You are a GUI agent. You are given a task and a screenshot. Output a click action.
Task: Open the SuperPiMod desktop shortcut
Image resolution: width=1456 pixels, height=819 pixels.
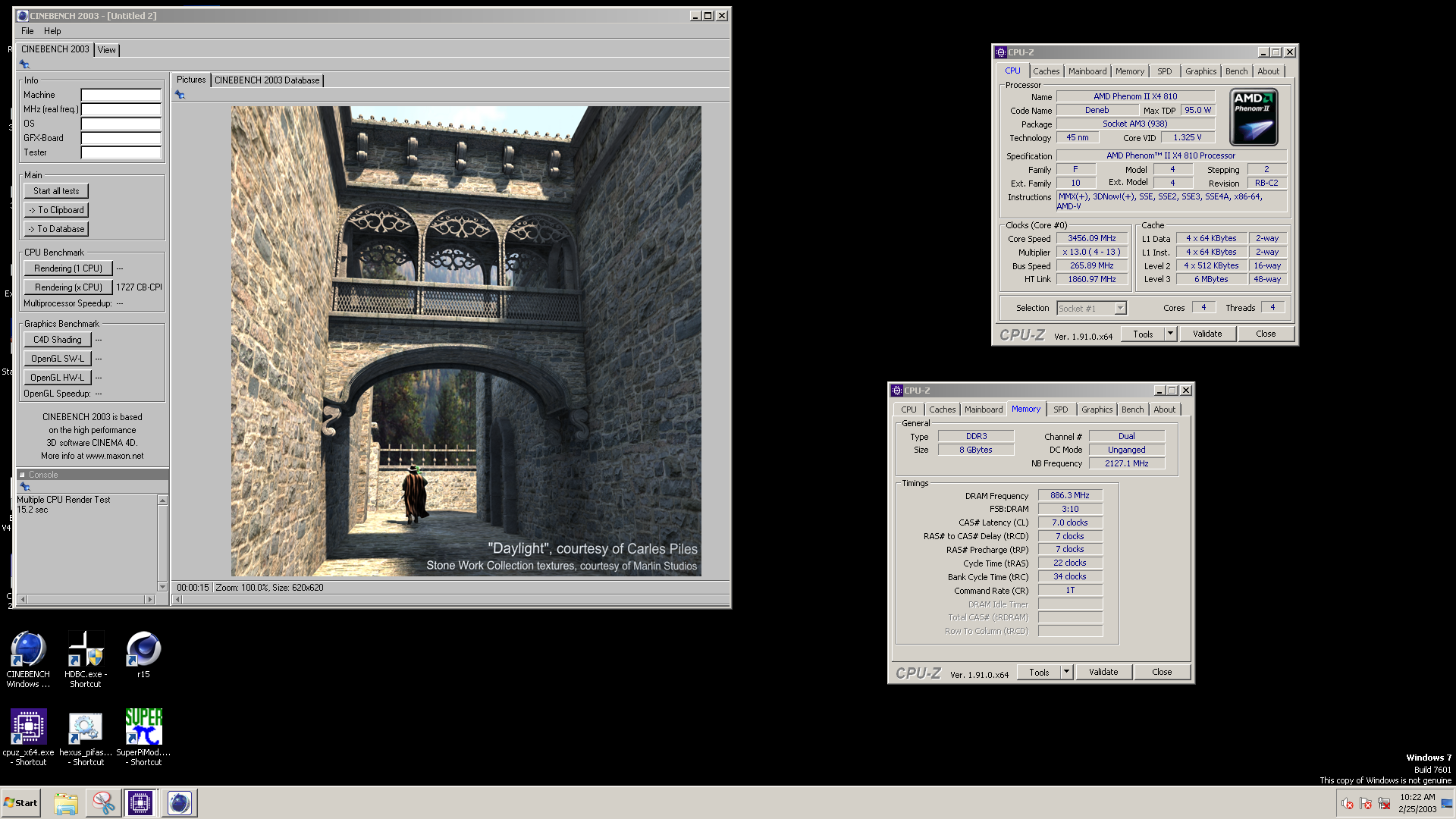click(x=143, y=737)
